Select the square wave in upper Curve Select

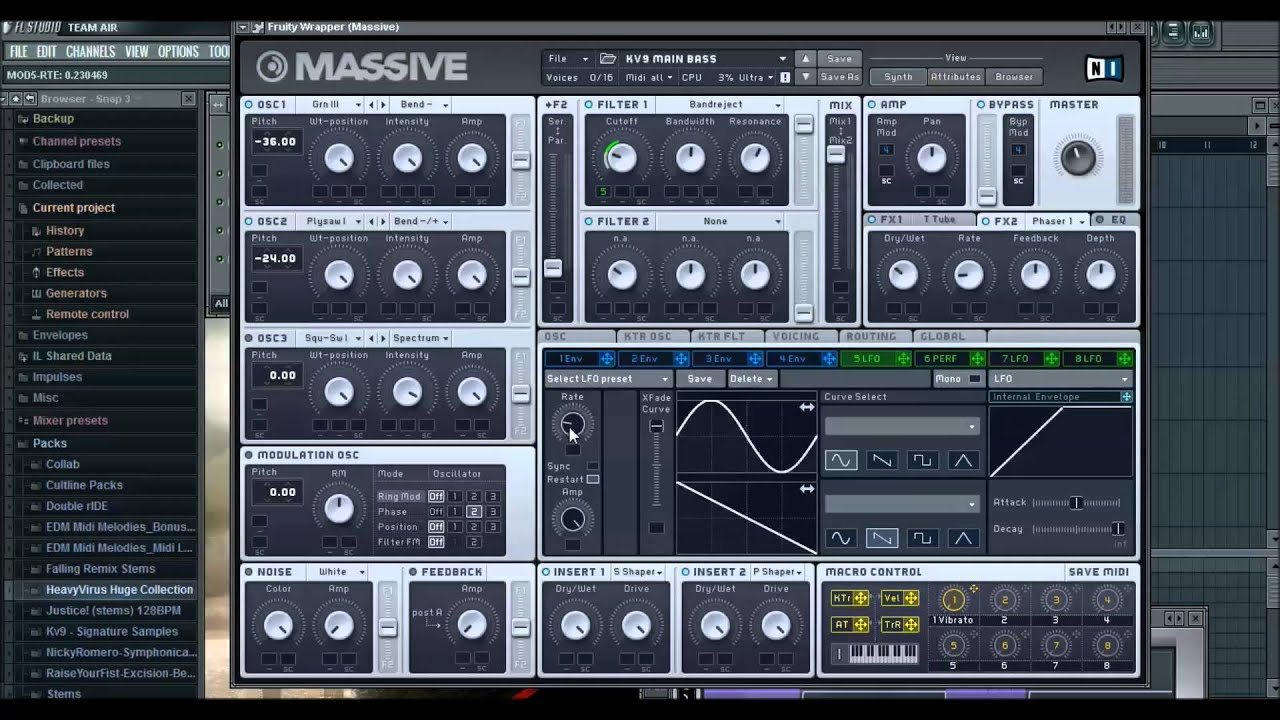[922, 460]
